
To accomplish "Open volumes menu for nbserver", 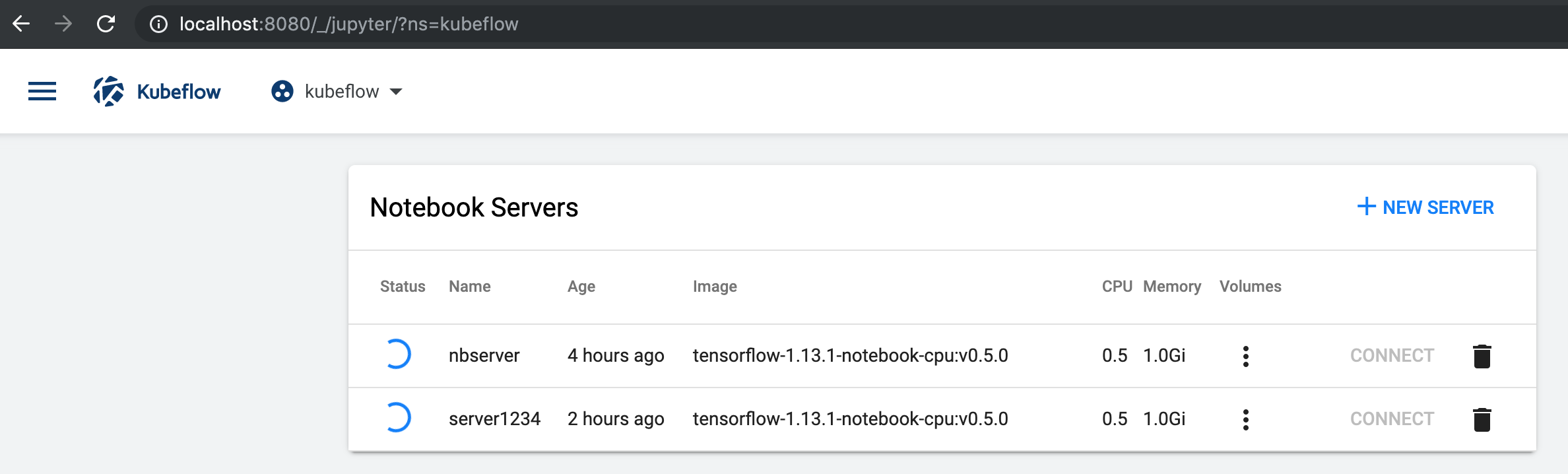I will coord(1246,355).
